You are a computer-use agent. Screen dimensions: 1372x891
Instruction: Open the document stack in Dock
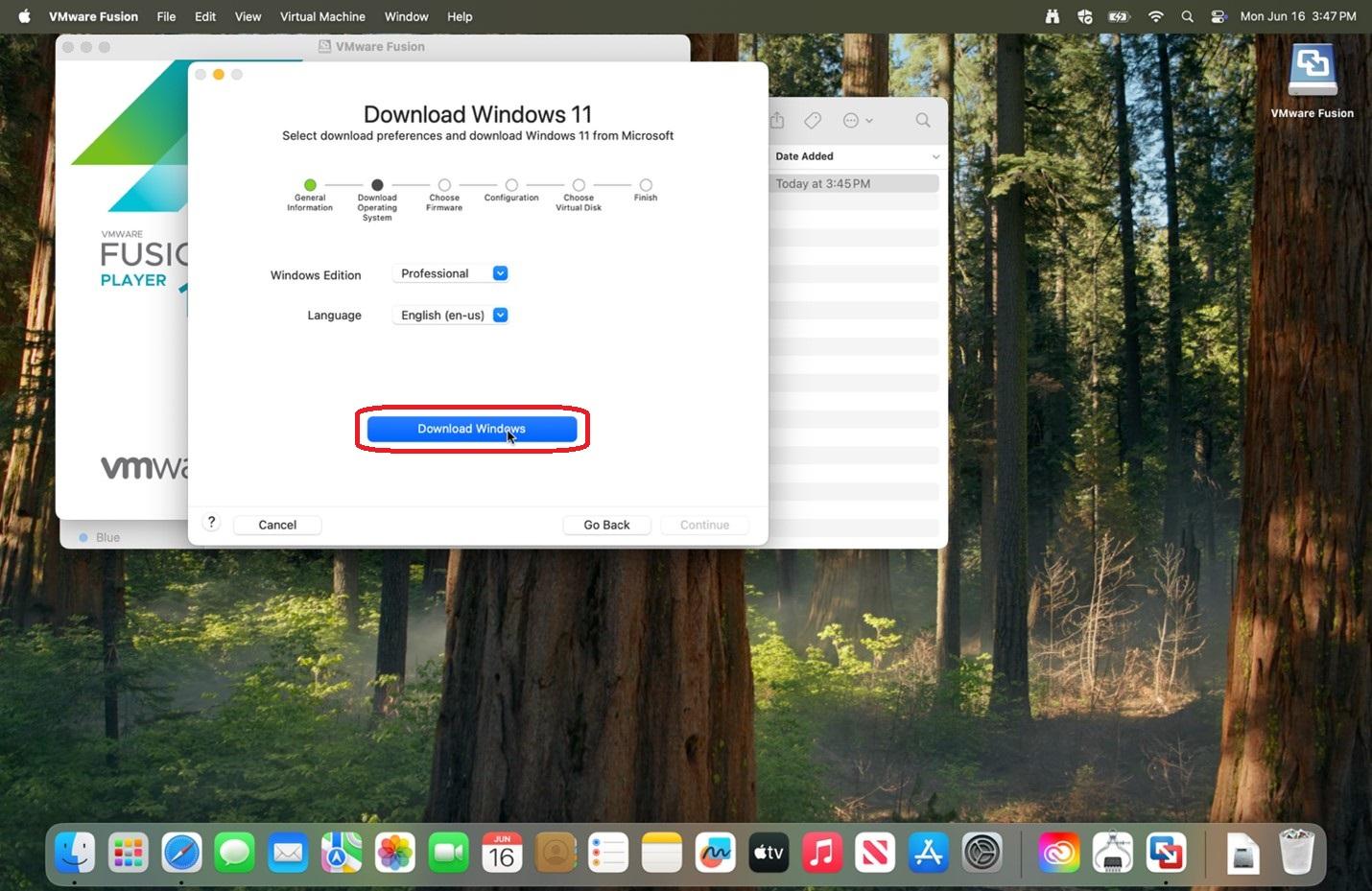click(1242, 852)
